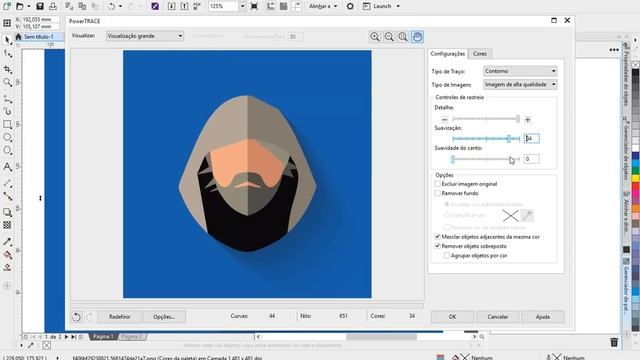The height and width of the screenshot is (360, 640).
Task: Switch to the Configurações tab
Action: [448, 54]
